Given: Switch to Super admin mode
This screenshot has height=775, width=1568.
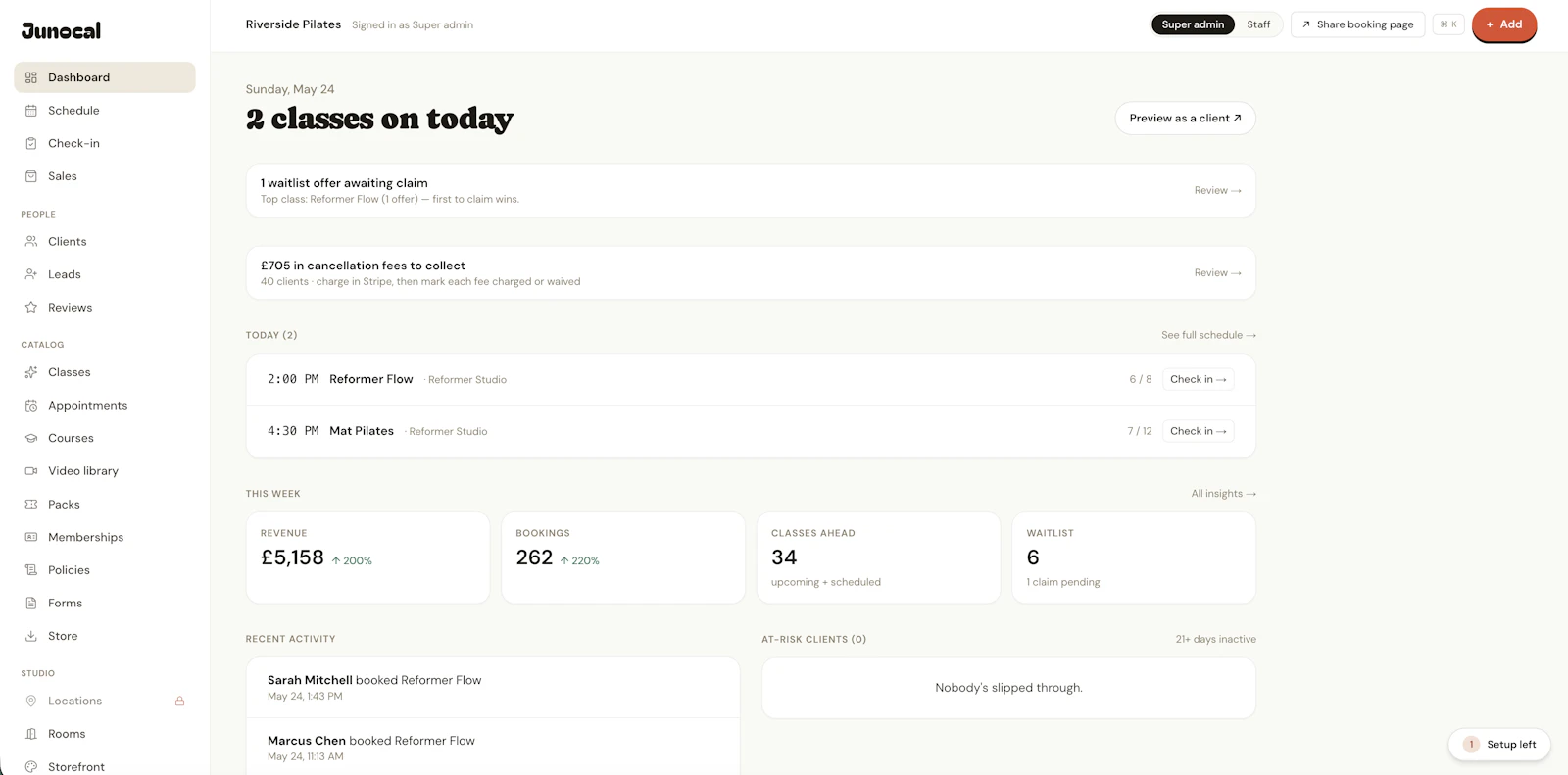Looking at the screenshot, I should [1193, 24].
